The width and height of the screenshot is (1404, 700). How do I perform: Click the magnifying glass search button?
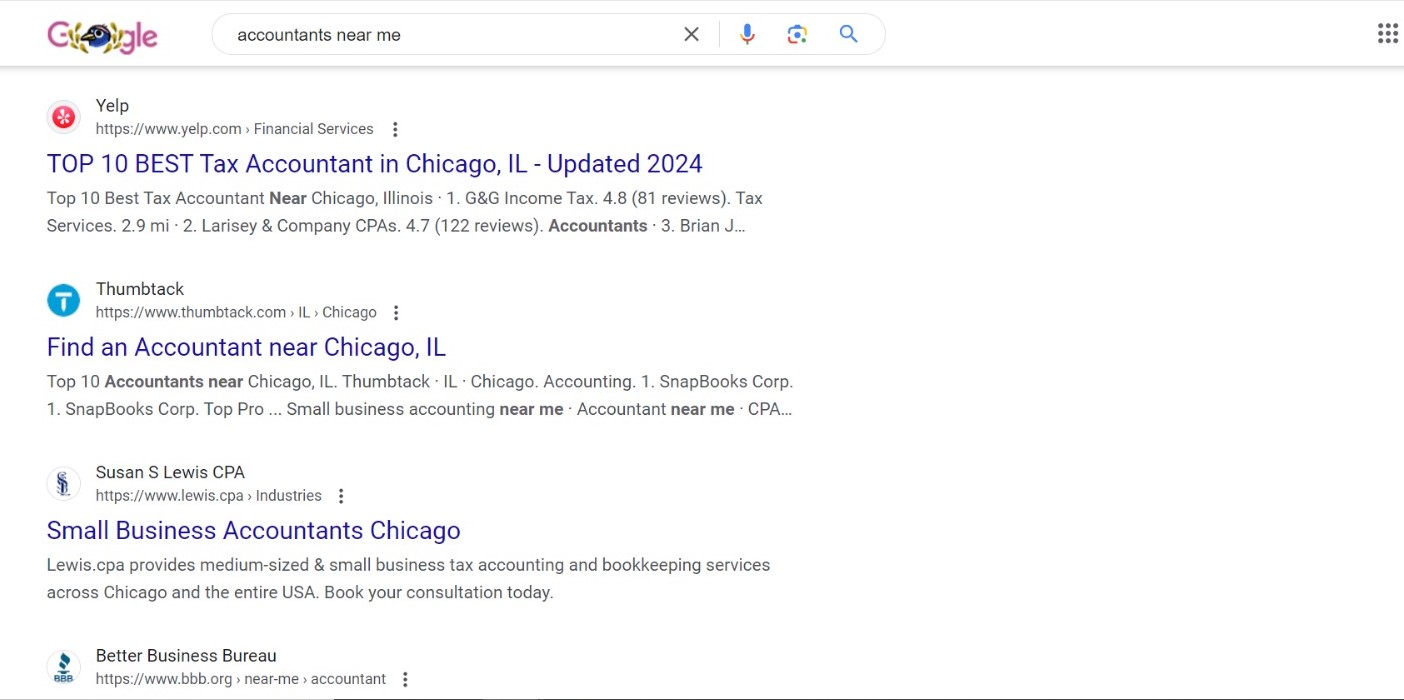point(848,35)
